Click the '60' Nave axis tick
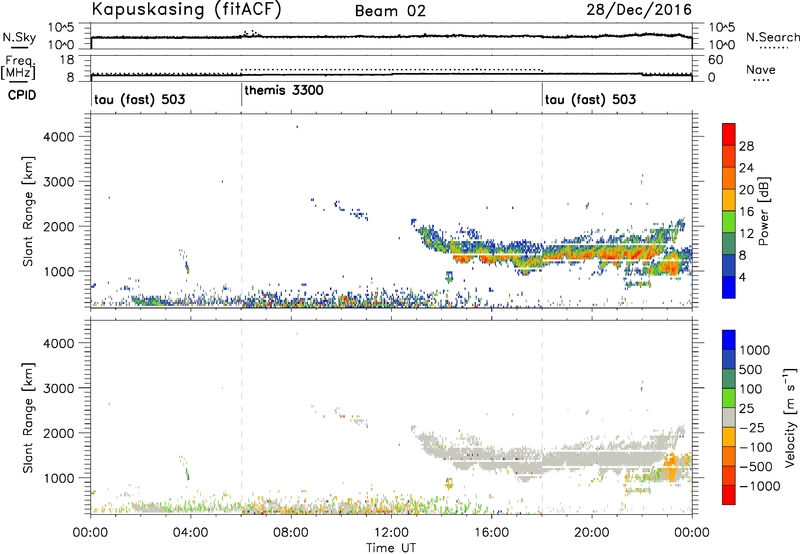 (716, 60)
